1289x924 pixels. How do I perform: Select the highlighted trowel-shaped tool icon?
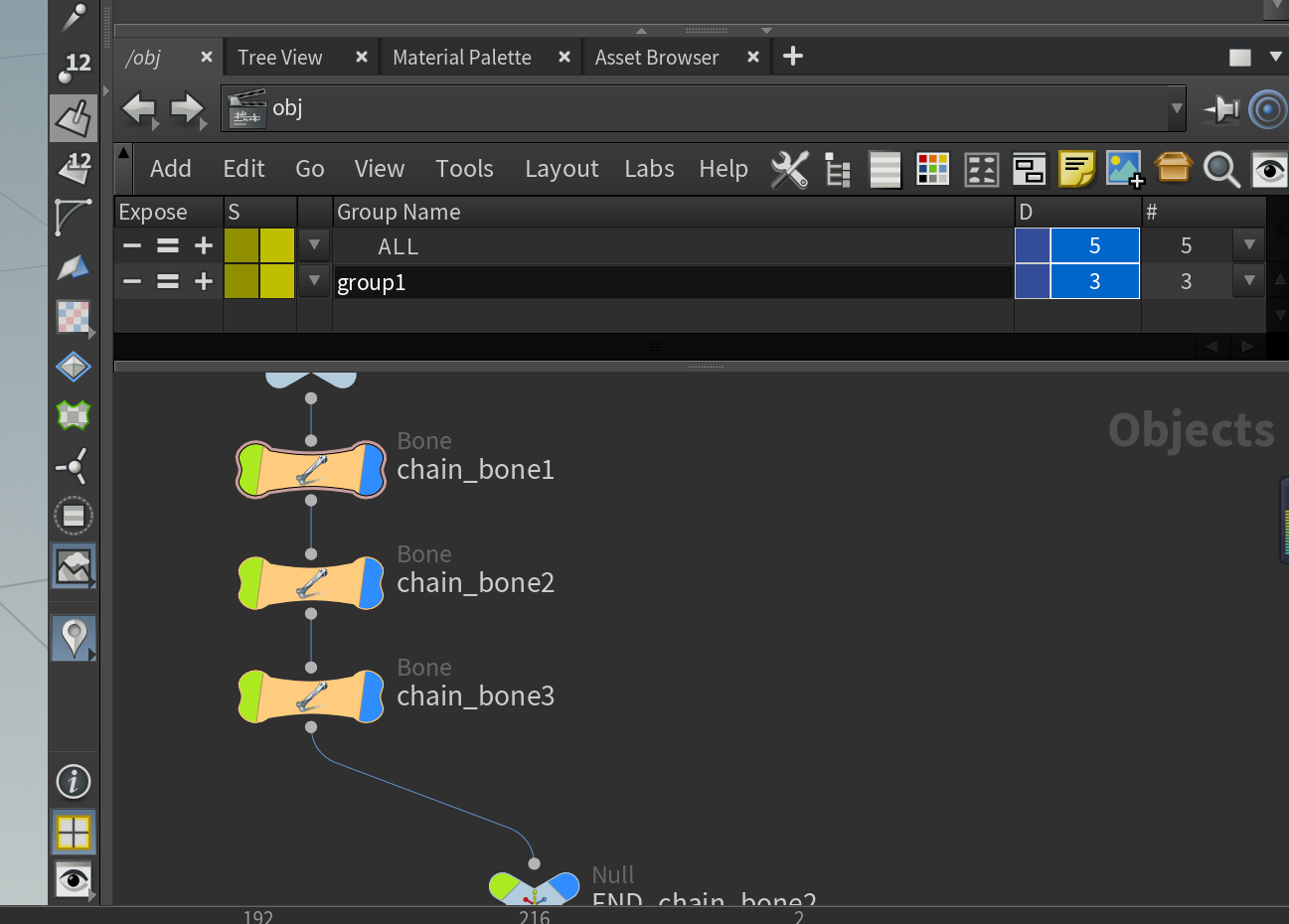(74, 119)
